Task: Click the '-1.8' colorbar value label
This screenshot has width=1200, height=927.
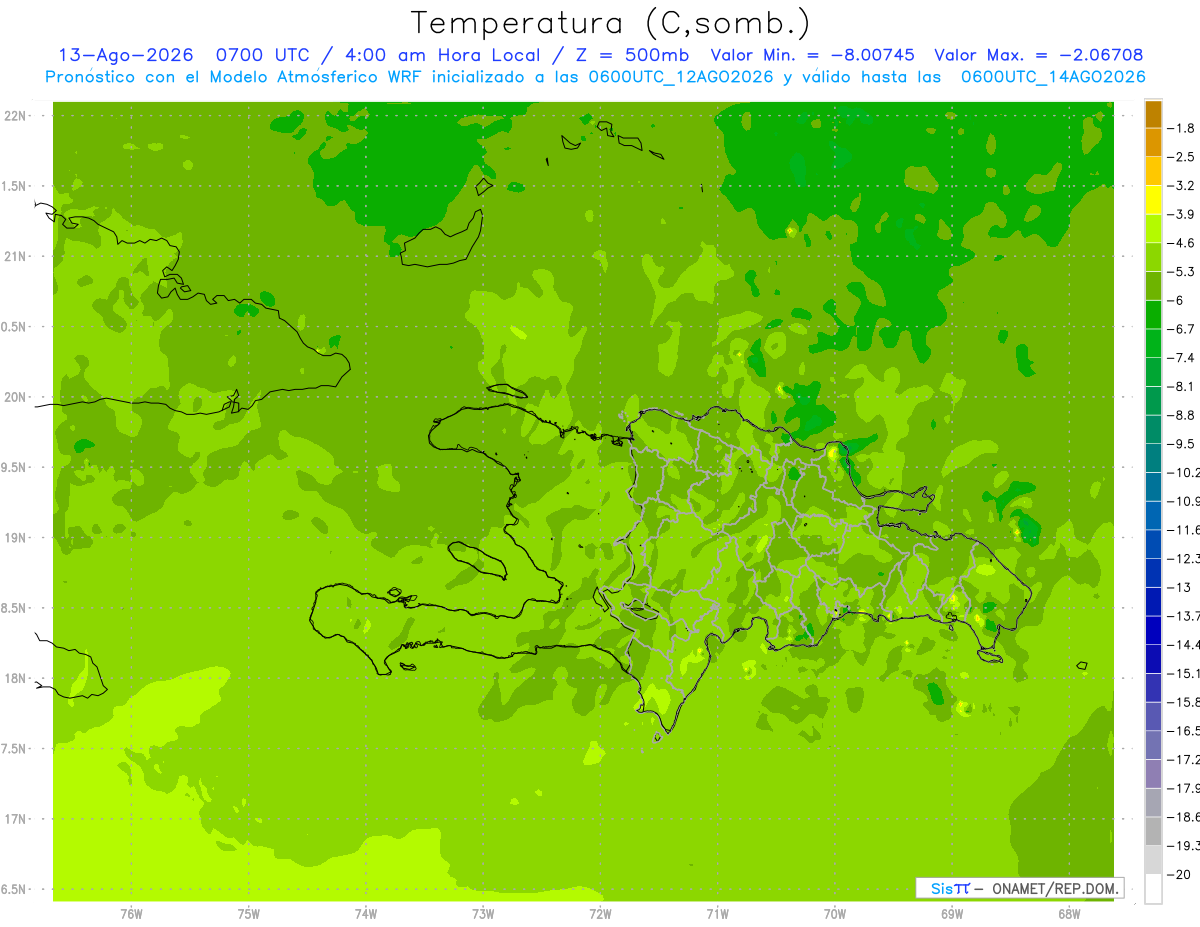Action: point(1181,128)
